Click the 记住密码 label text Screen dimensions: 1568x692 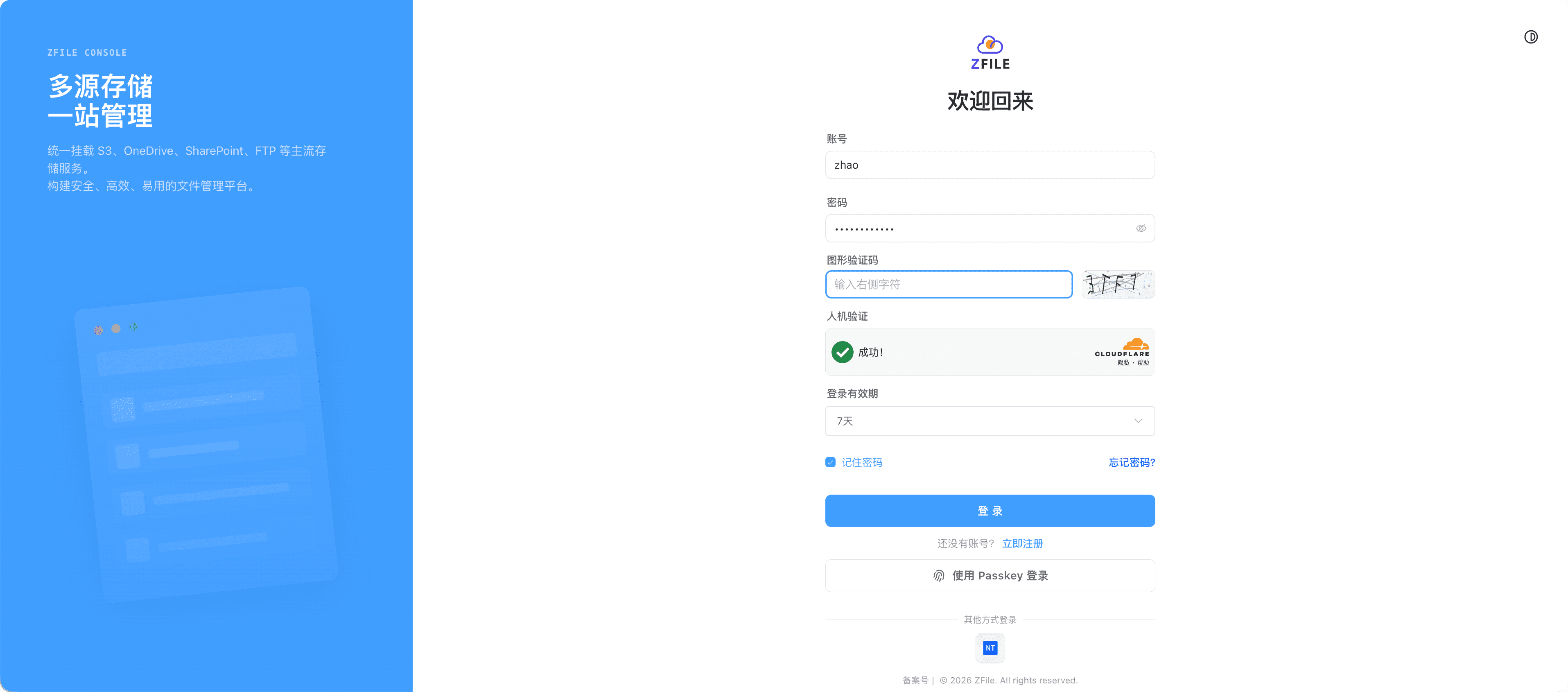point(861,462)
